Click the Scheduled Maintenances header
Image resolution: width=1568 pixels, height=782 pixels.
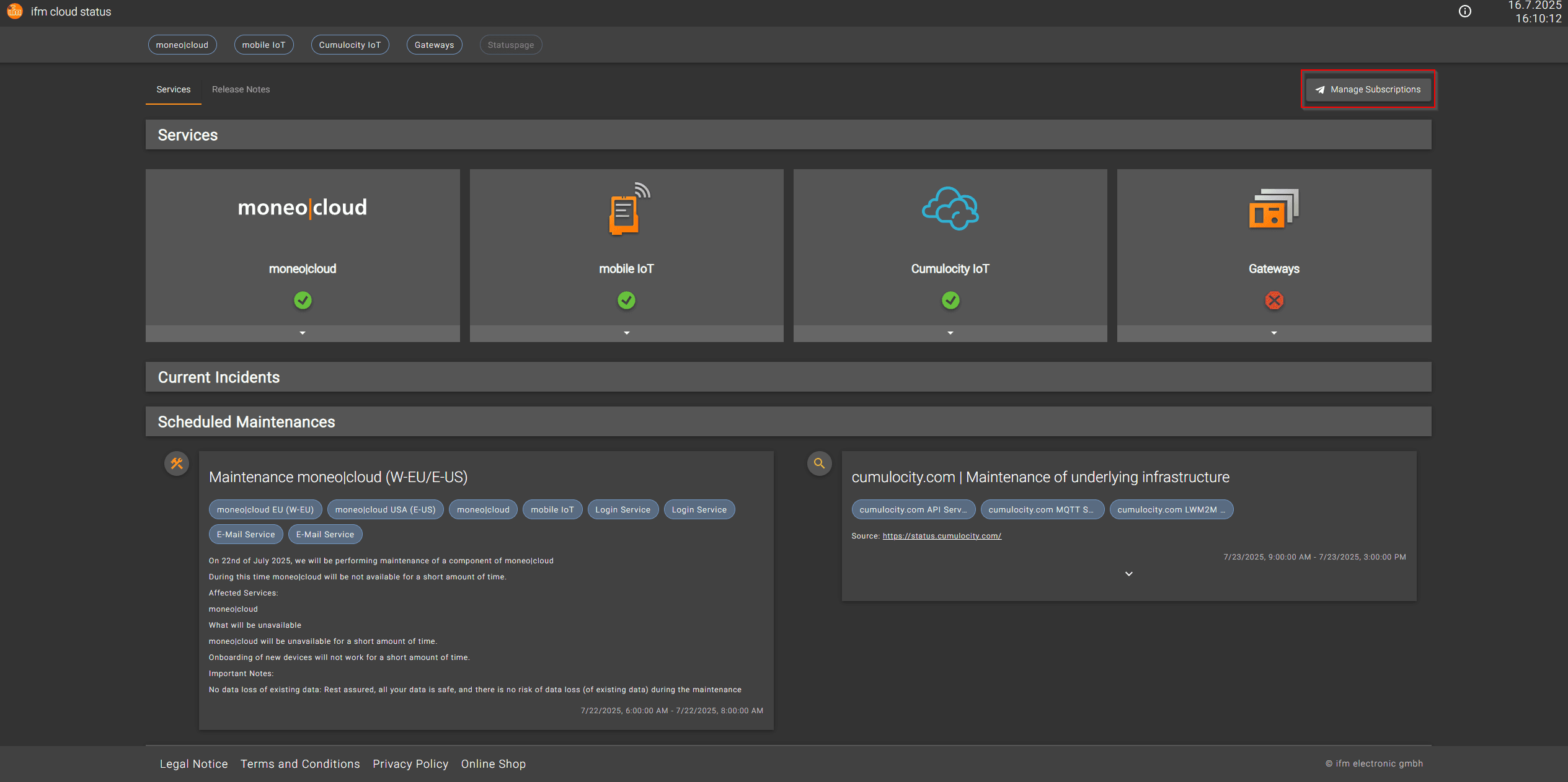pos(789,421)
